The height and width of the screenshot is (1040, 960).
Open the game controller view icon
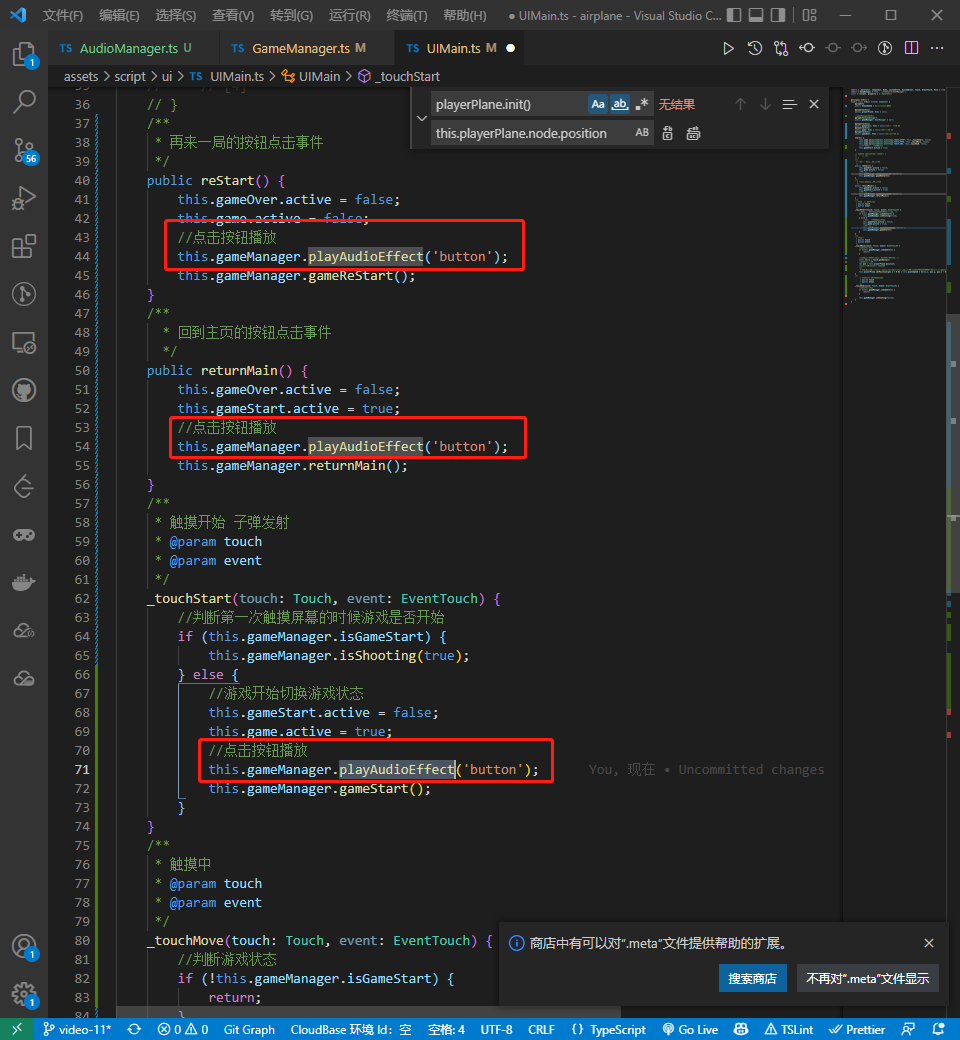(24, 535)
